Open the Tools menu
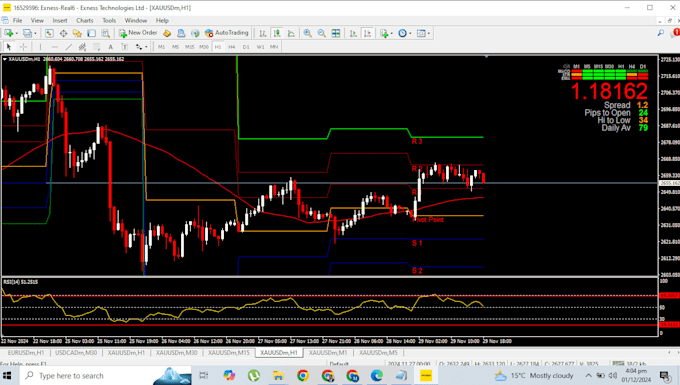 (x=109, y=20)
